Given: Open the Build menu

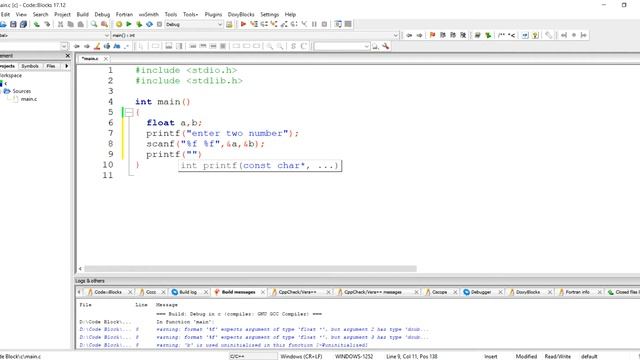Looking at the screenshot, I should (82, 14).
